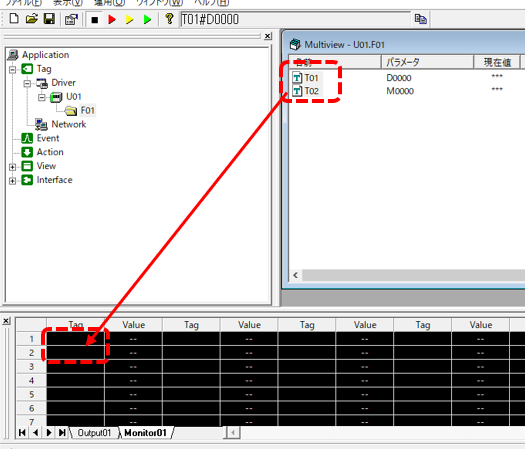525x449 pixels.
Task: Close the tree panel with X
Action: [268, 36]
